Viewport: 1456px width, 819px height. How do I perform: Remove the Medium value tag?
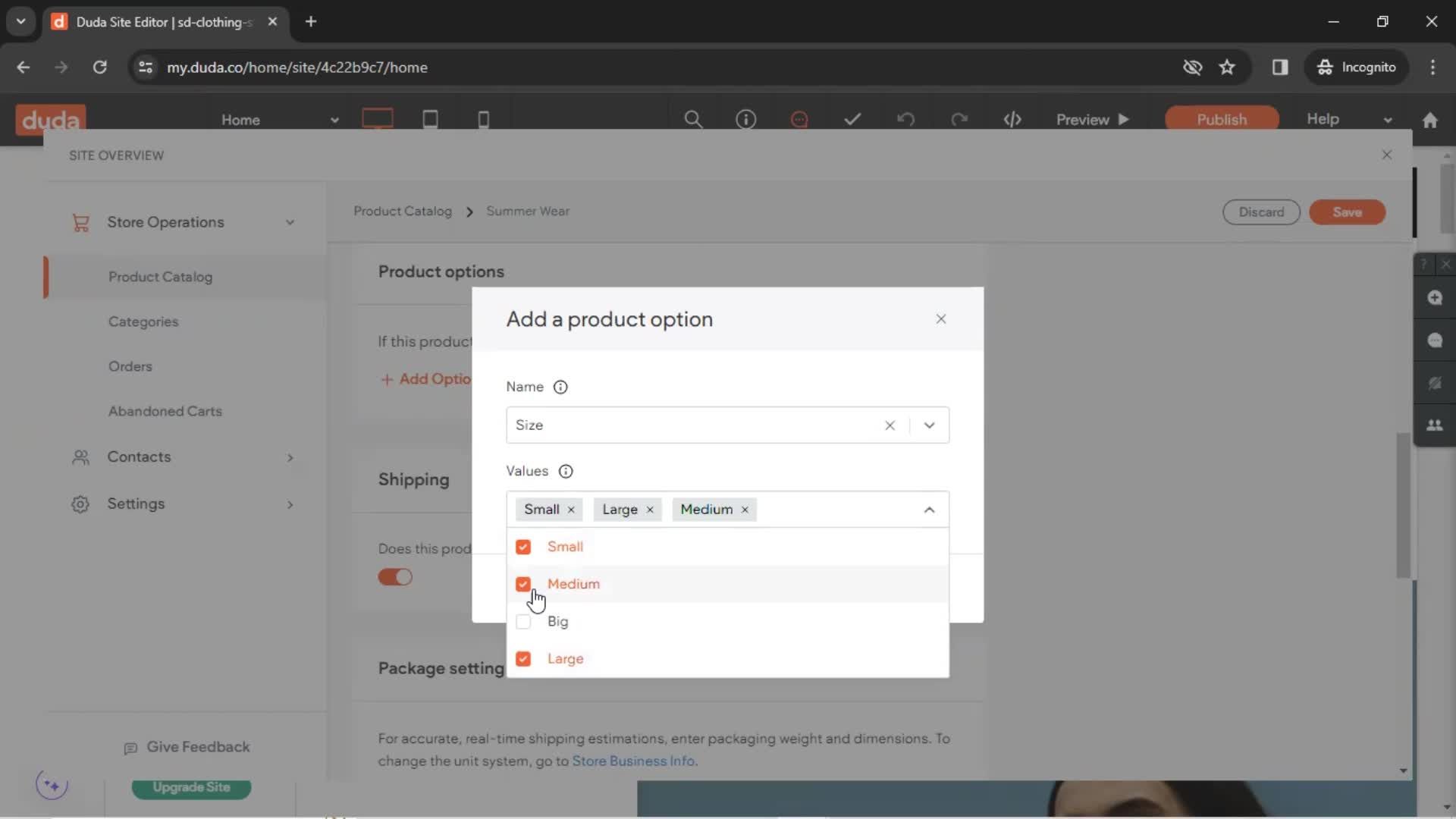[745, 510]
